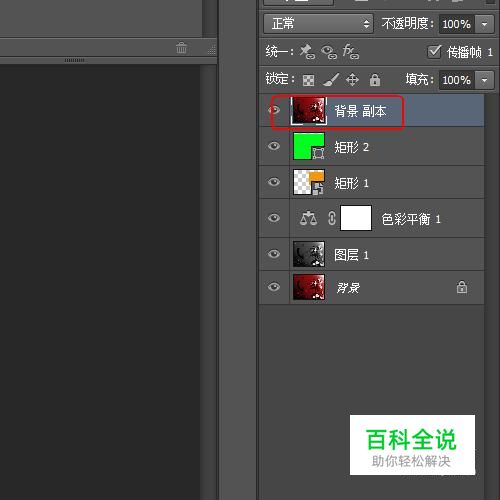
Task: Lock transparent pixels checkerboard icon
Action: click(308, 80)
